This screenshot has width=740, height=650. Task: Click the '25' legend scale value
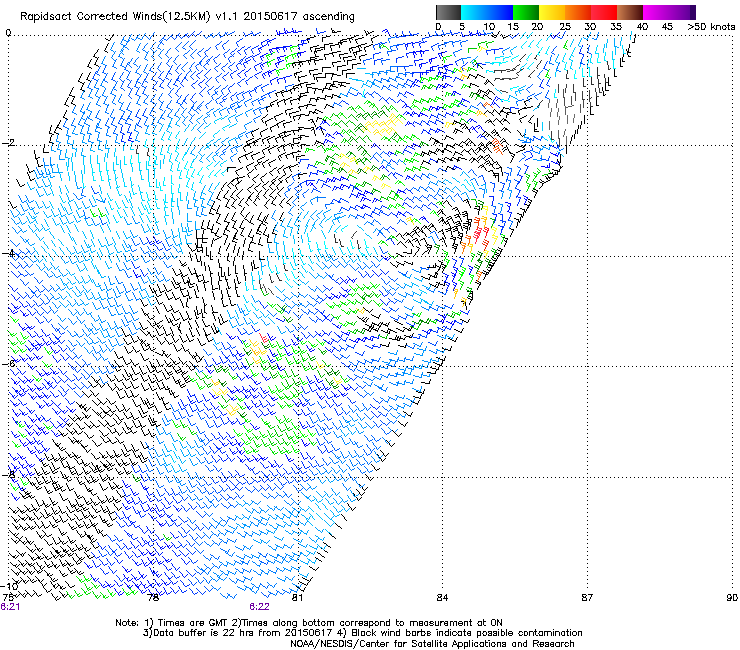click(x=565, y=26)
